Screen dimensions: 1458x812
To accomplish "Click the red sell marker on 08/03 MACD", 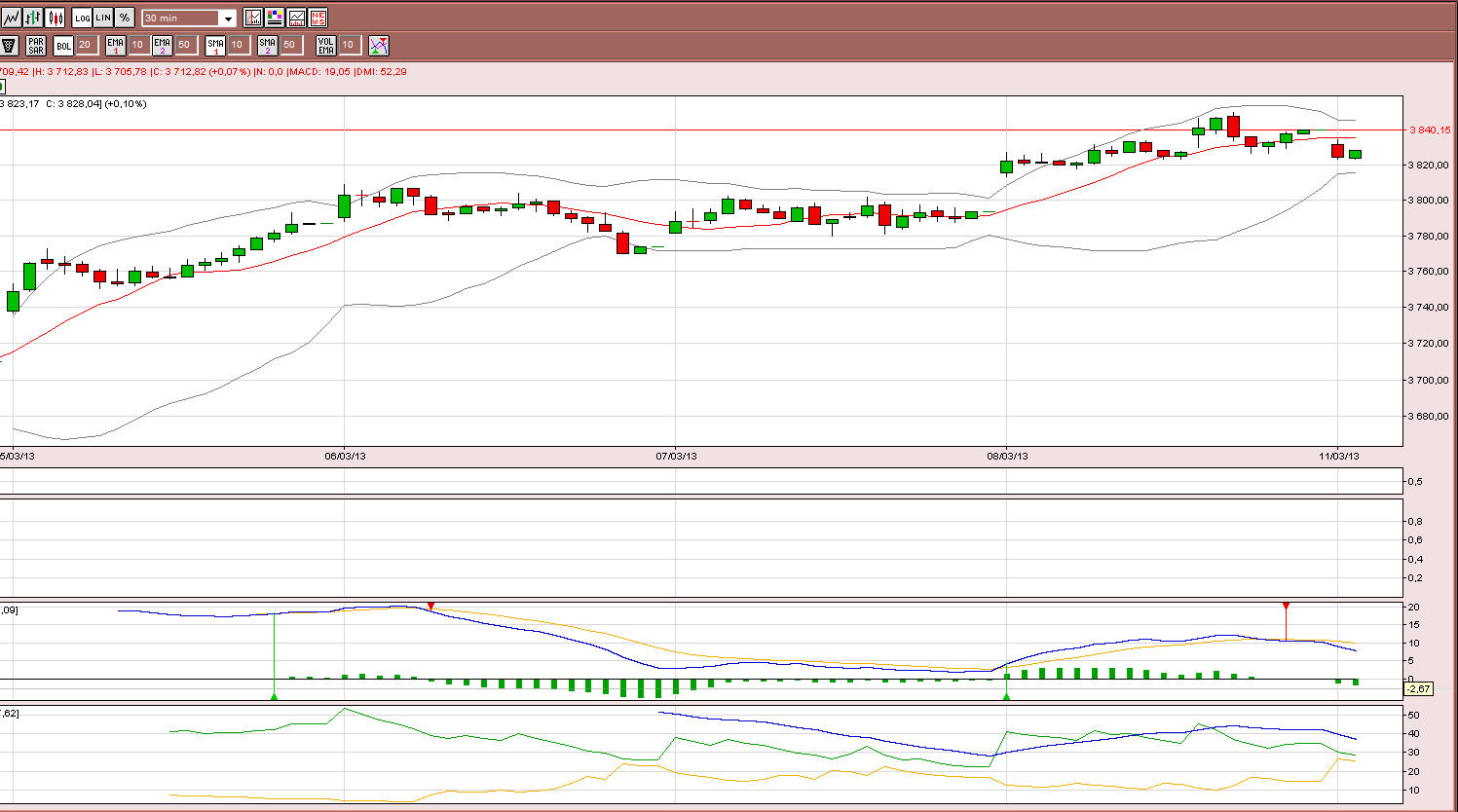I will click(x=1286, y=607).
